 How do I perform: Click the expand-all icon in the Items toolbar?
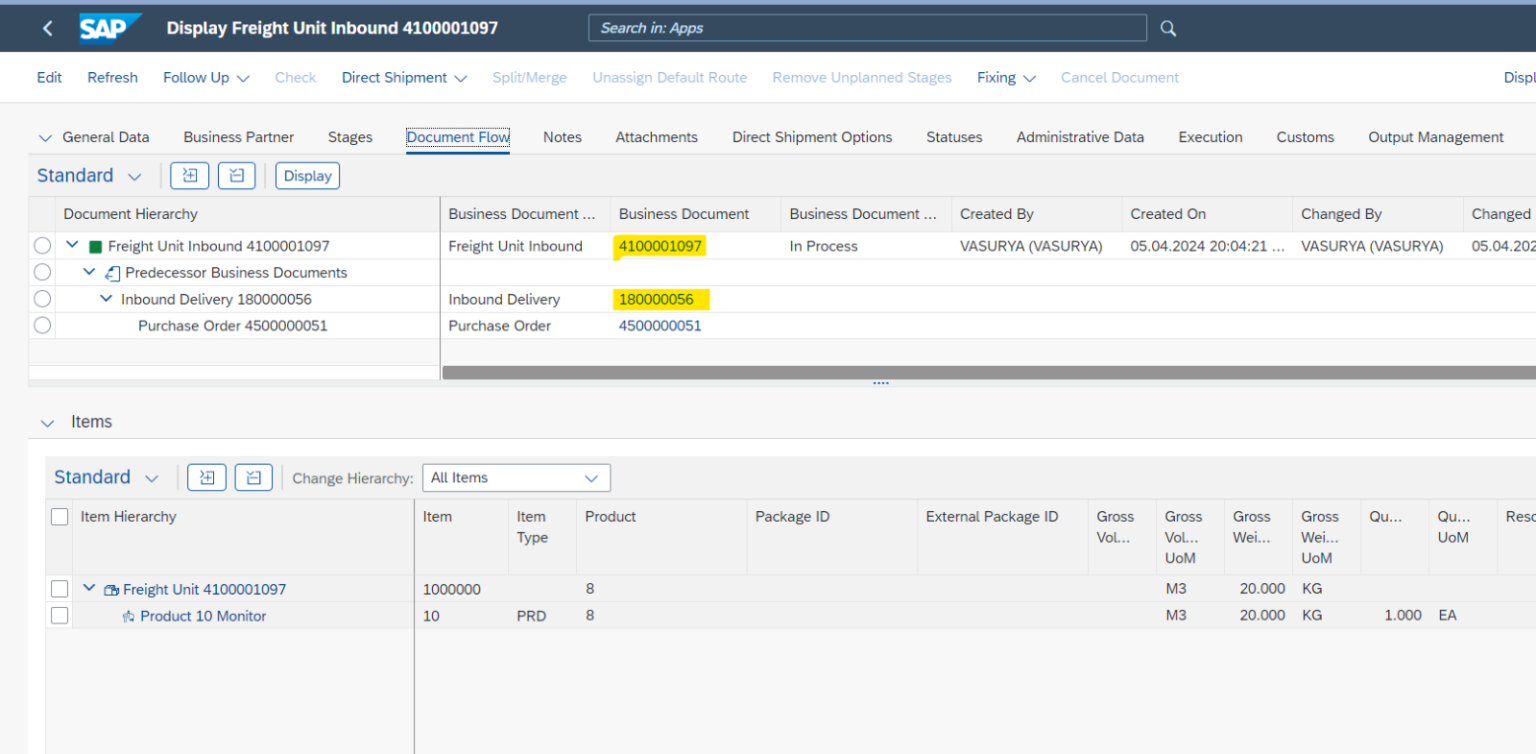click(207, 477)
